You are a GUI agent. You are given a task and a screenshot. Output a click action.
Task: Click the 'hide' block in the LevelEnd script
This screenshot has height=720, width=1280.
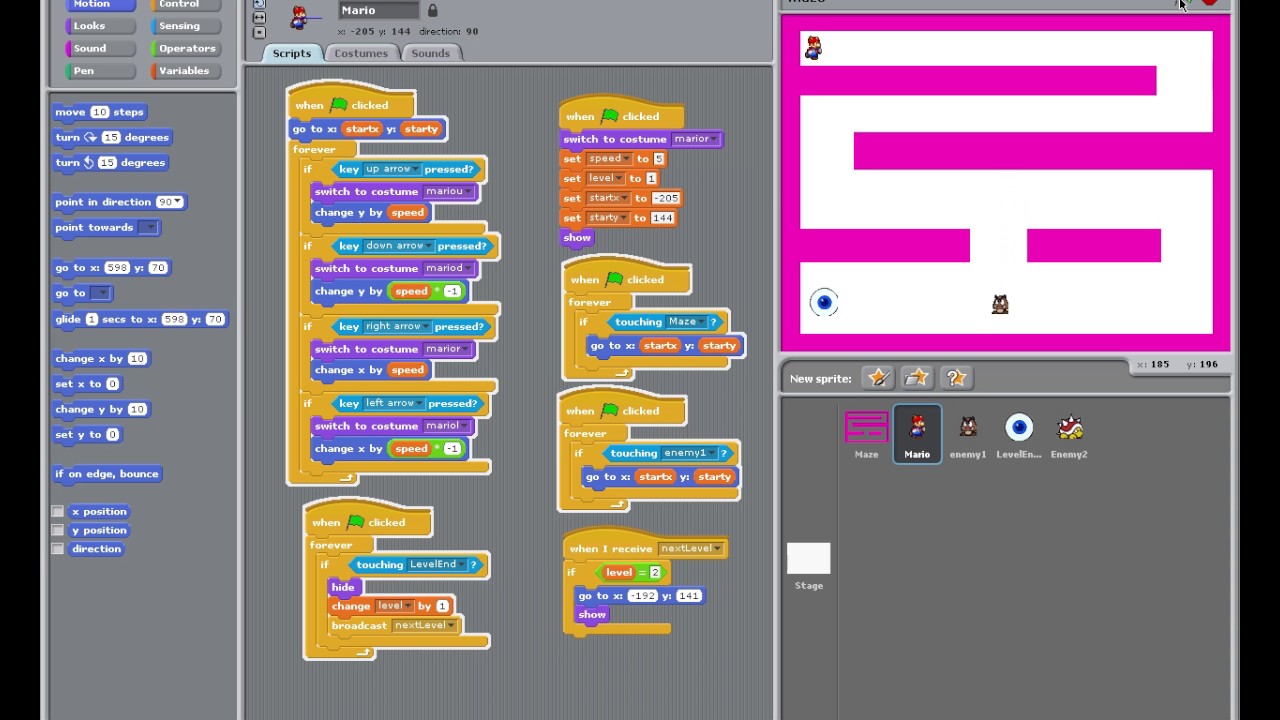pyautogui.click(x=343, y=587)
